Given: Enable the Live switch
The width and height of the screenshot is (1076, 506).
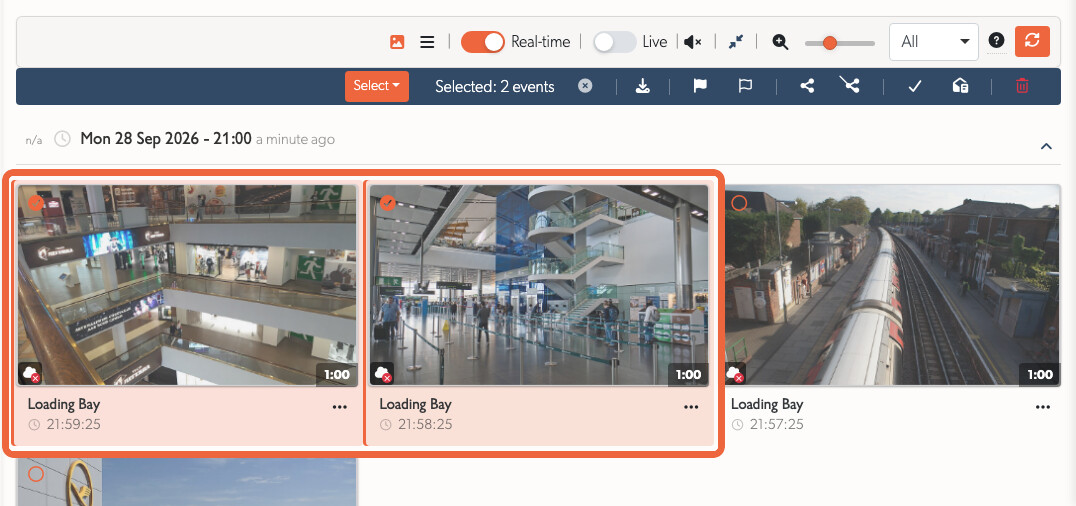Looking at the screenshot, I should tap(615, 42).
